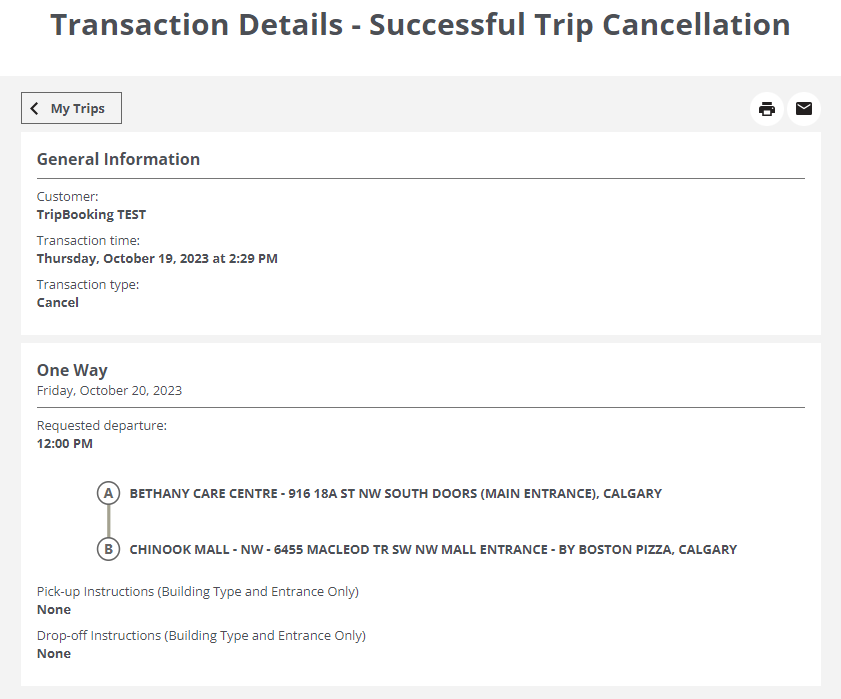Click the Transaction type value 'Cancel'
841x699 pixels.
57,302
